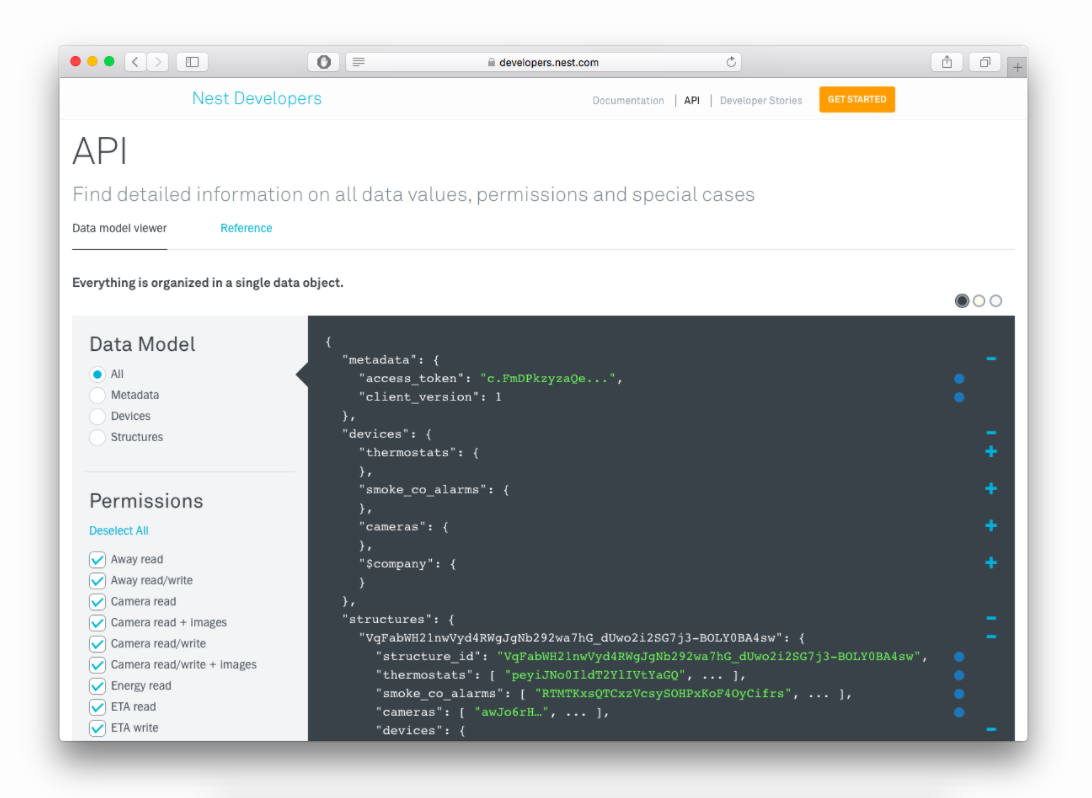Viewport: 1092px width, 798px height.
Task: Click the GET STARTED button
Action: 857,100
